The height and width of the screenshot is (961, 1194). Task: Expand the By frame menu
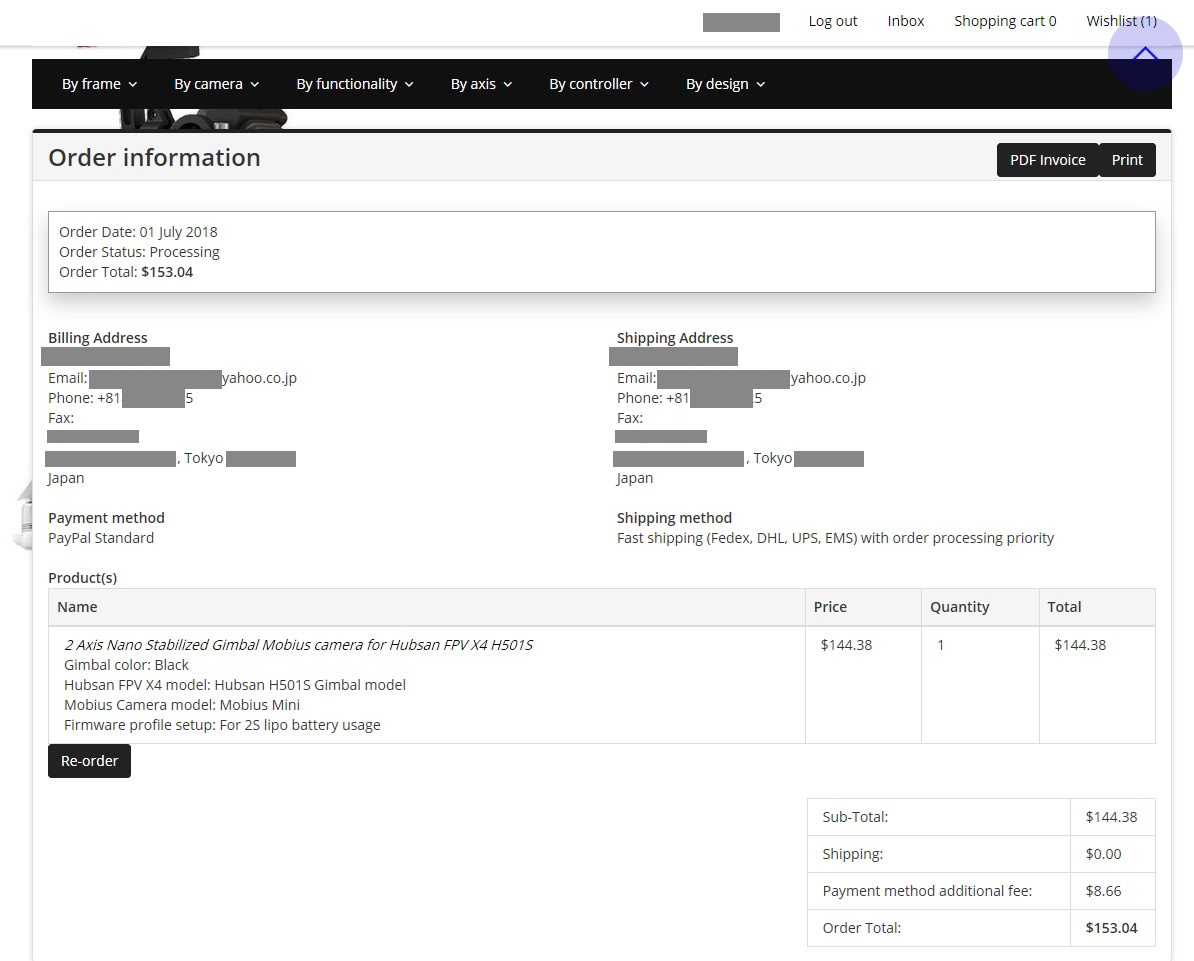[x=99, y=84]
